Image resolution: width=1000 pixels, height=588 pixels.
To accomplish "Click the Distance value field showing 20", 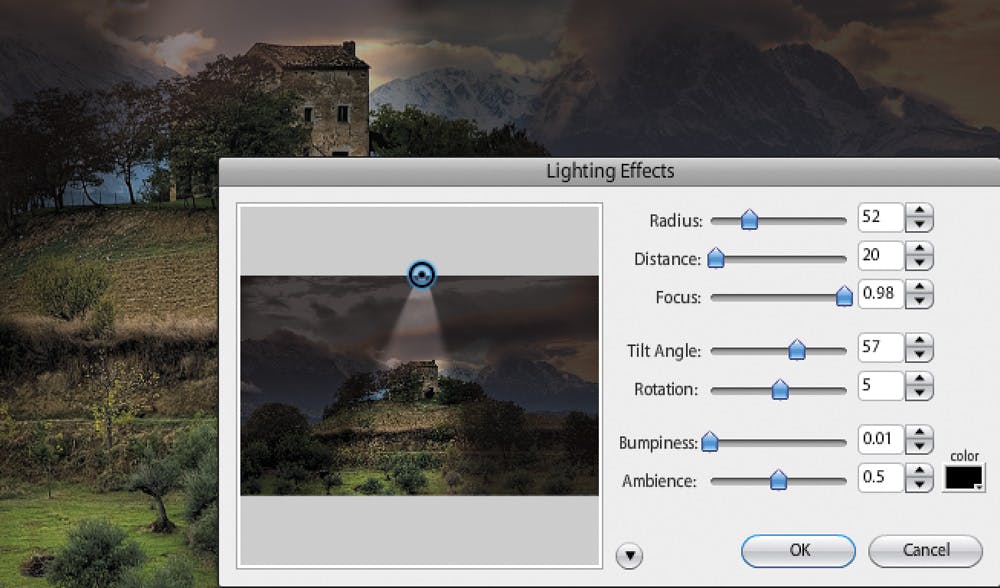I will point(881,256).
